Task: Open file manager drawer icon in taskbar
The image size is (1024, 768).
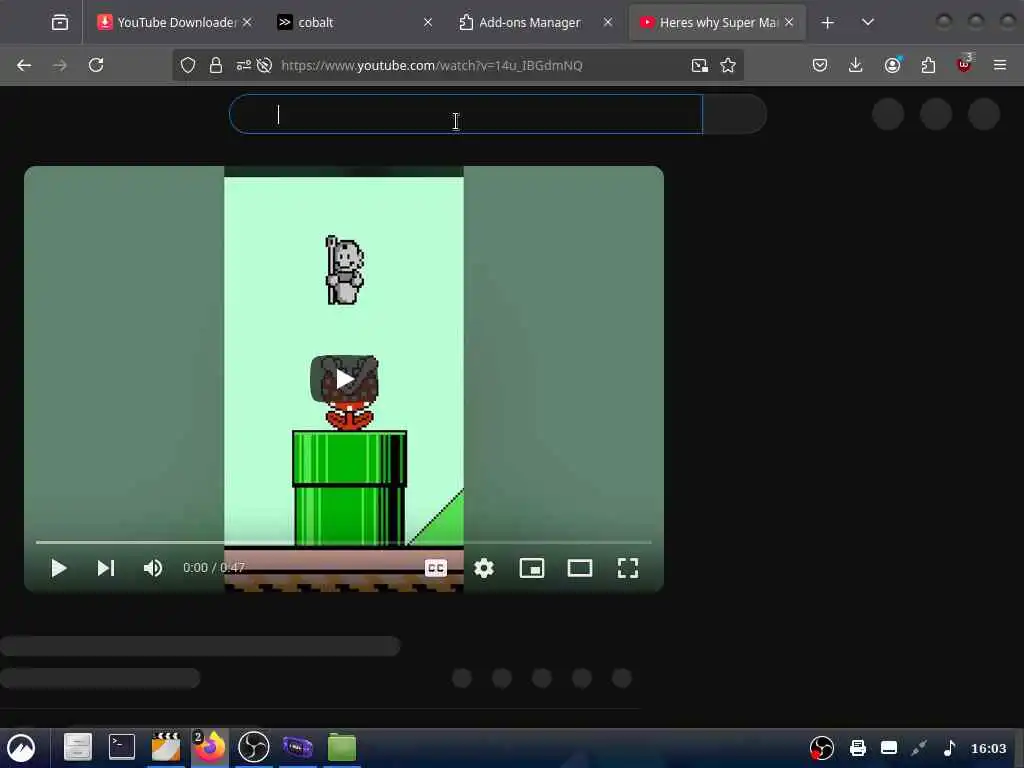Action: 78,746
